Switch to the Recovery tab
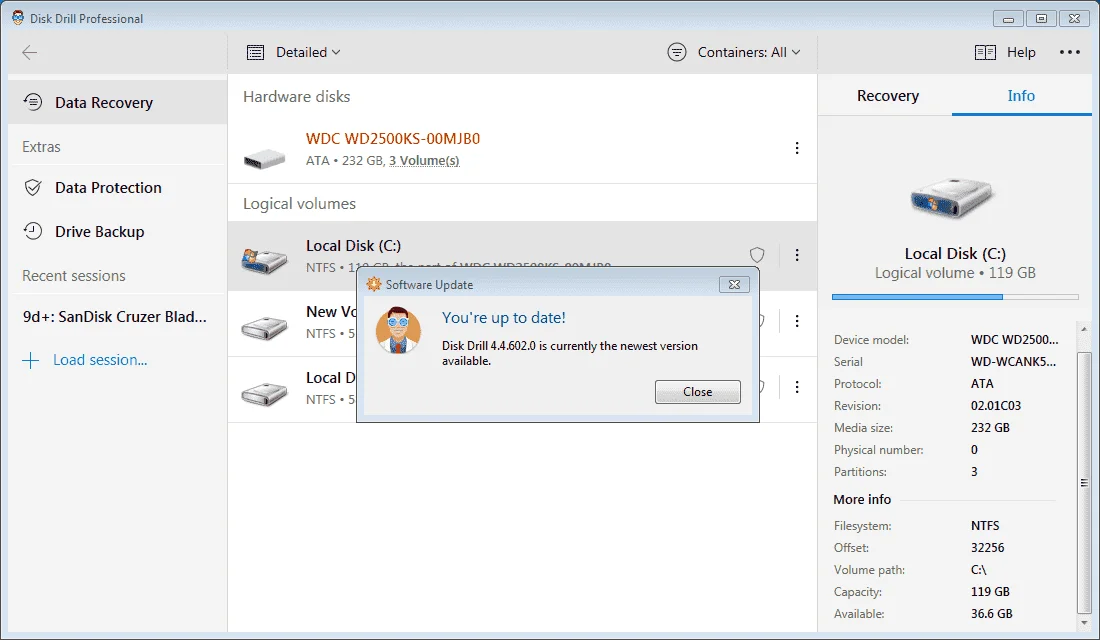 pyautogui.click(x=887, y=95)
